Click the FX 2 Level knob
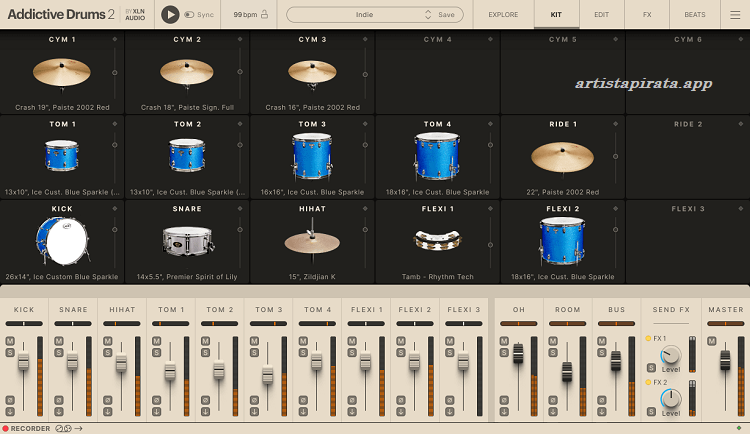The image size is (750, 434). (x=671, y=399)
